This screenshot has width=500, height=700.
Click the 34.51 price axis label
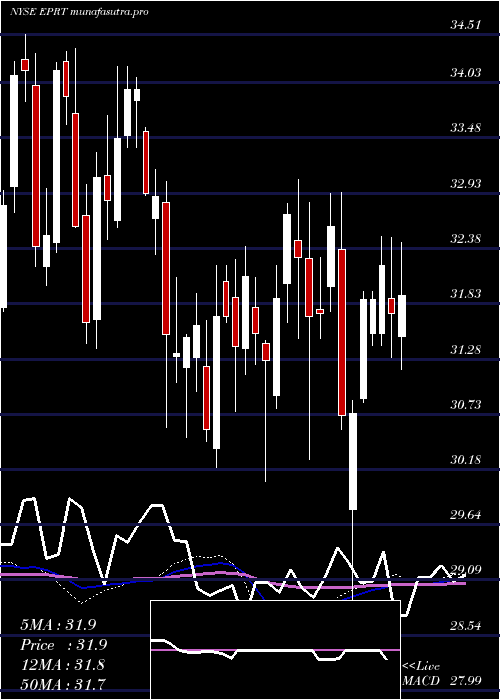465,25
